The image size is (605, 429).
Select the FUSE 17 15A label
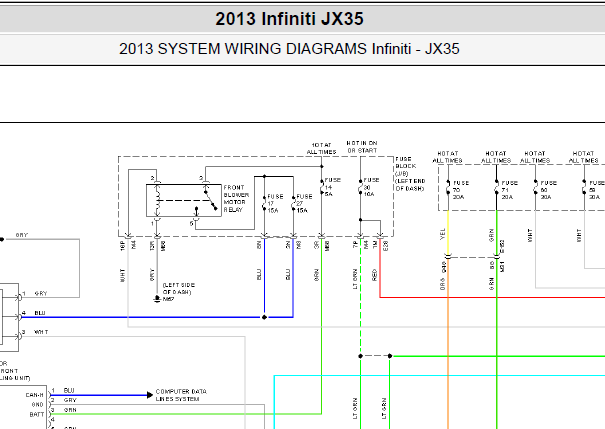pyautogui.click(x=275, y=203)
